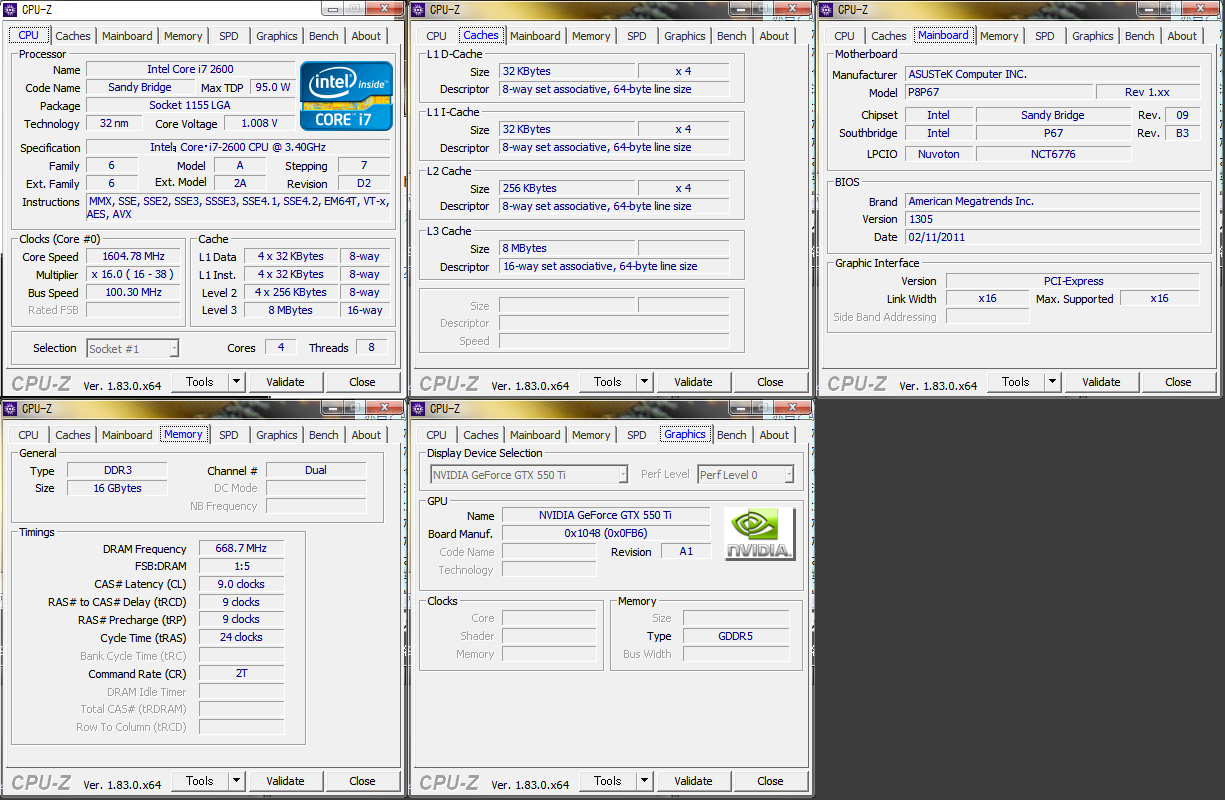Click the NVIDIA logo in the Graphics window
Screen dimensions: 1225x800
coord(760,534)
